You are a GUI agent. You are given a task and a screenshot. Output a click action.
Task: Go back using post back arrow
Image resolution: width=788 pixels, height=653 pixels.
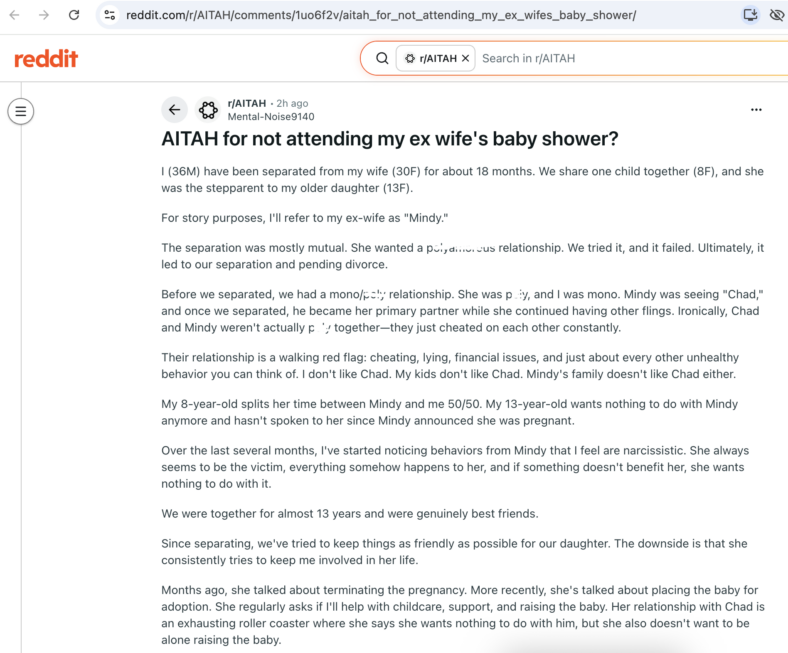click(x=174, y=110)
